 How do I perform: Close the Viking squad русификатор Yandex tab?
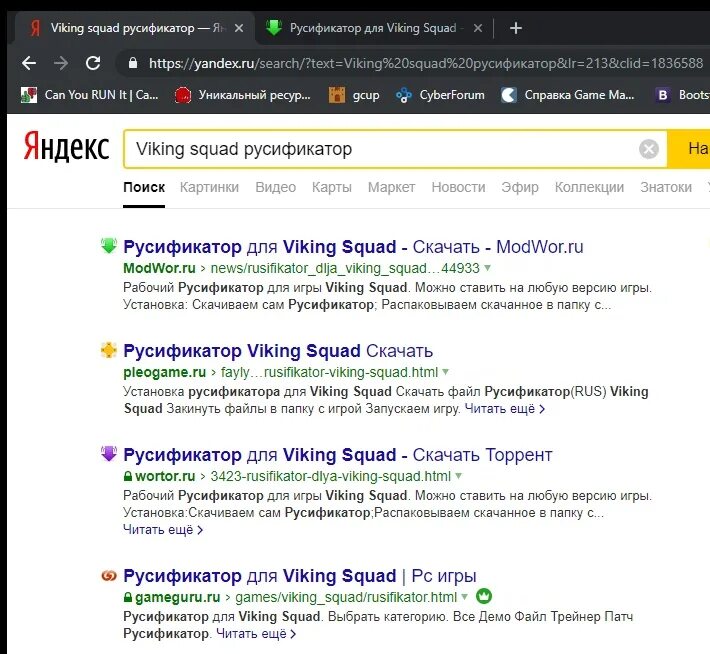click(239, 28)
